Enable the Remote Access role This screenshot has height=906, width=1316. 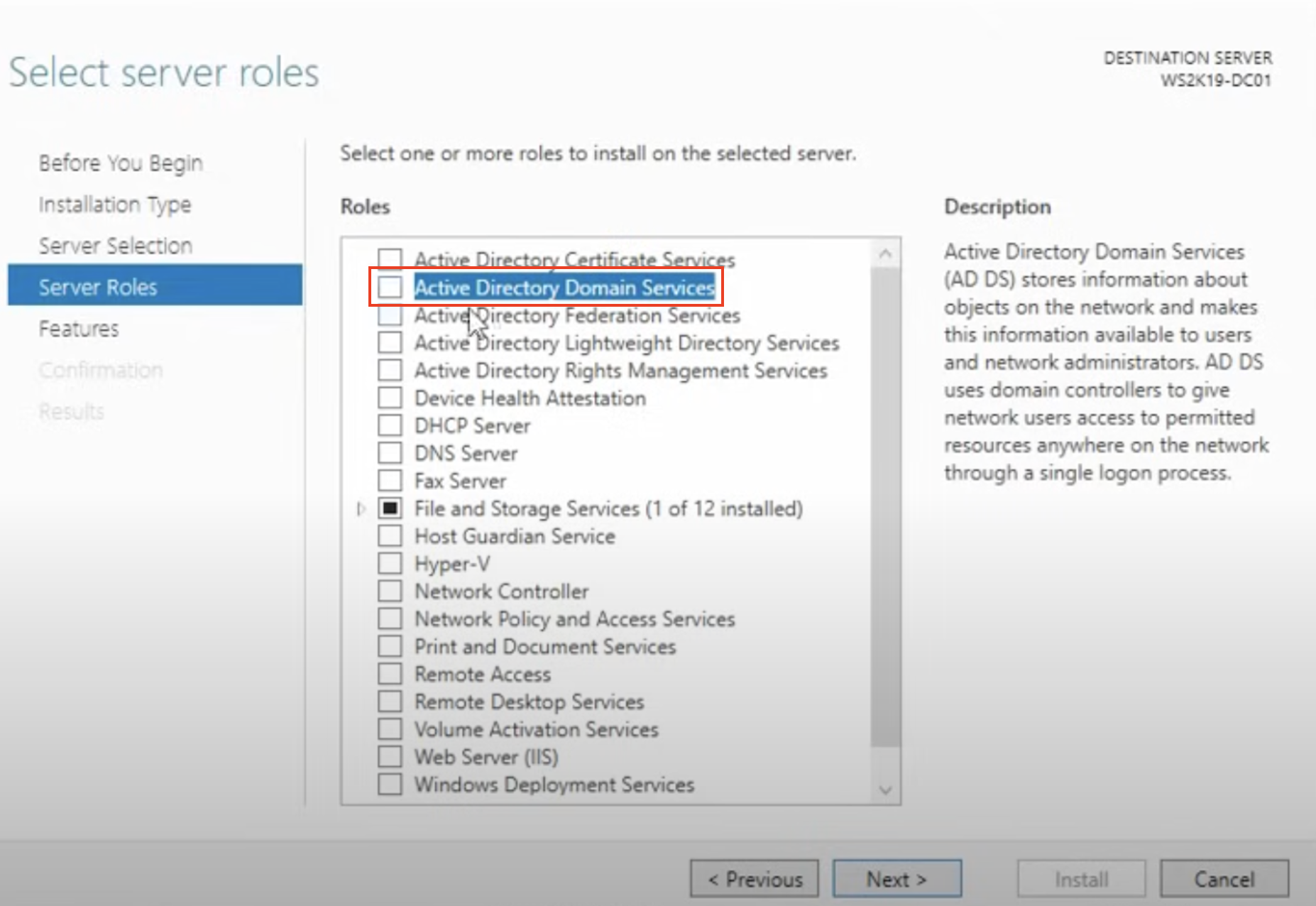390,674
